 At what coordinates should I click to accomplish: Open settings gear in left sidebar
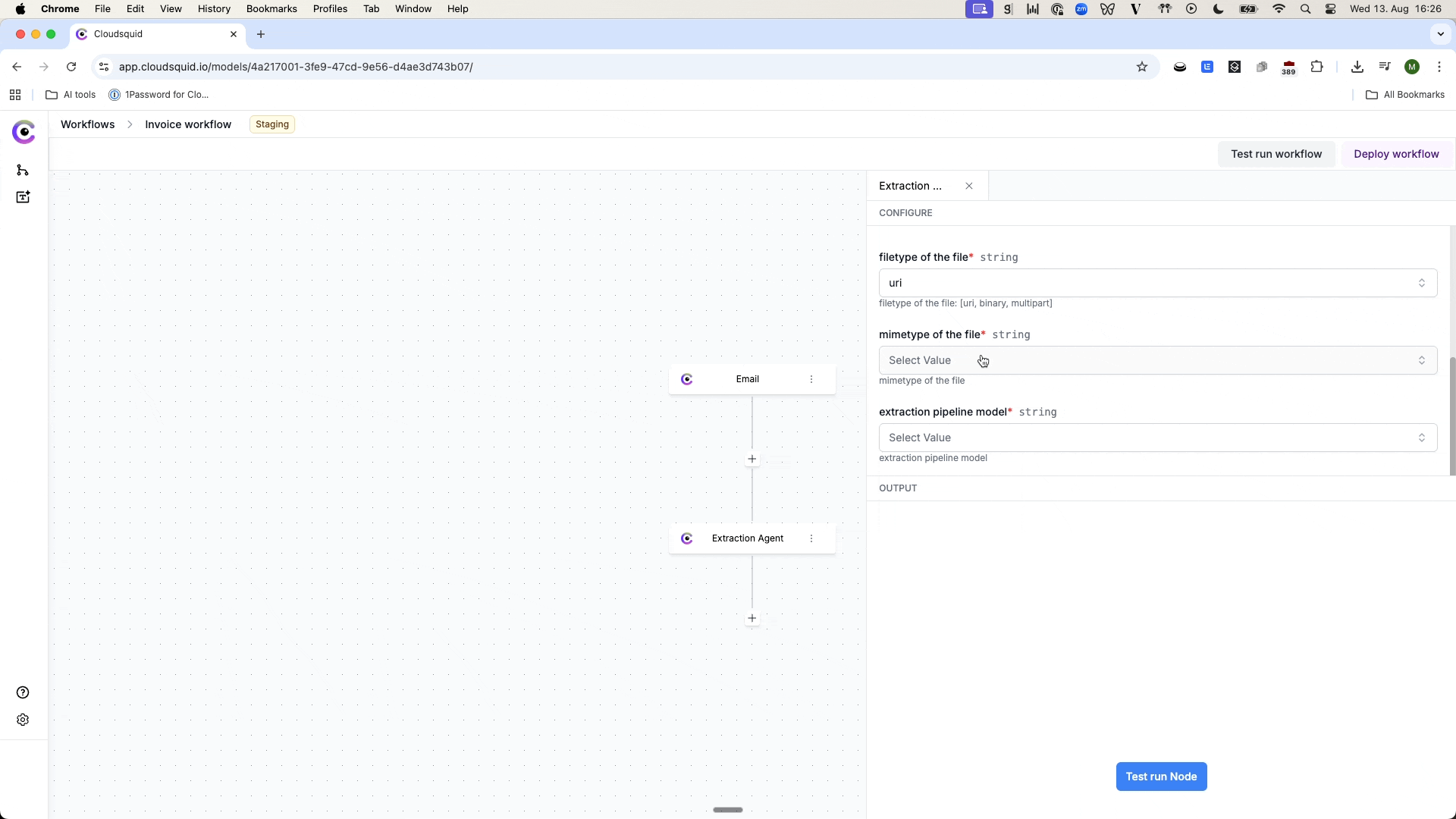[23, 720]
